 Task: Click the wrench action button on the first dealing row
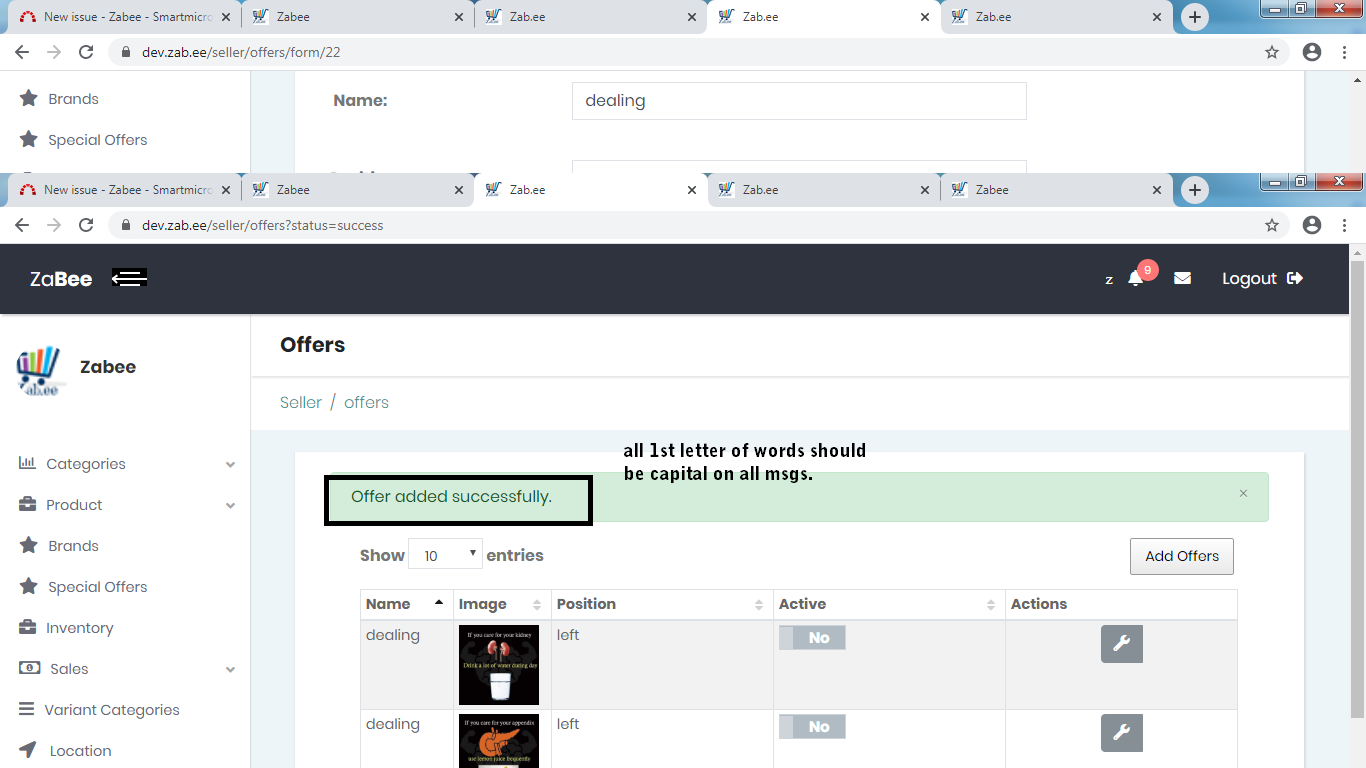coord(1121,644)
